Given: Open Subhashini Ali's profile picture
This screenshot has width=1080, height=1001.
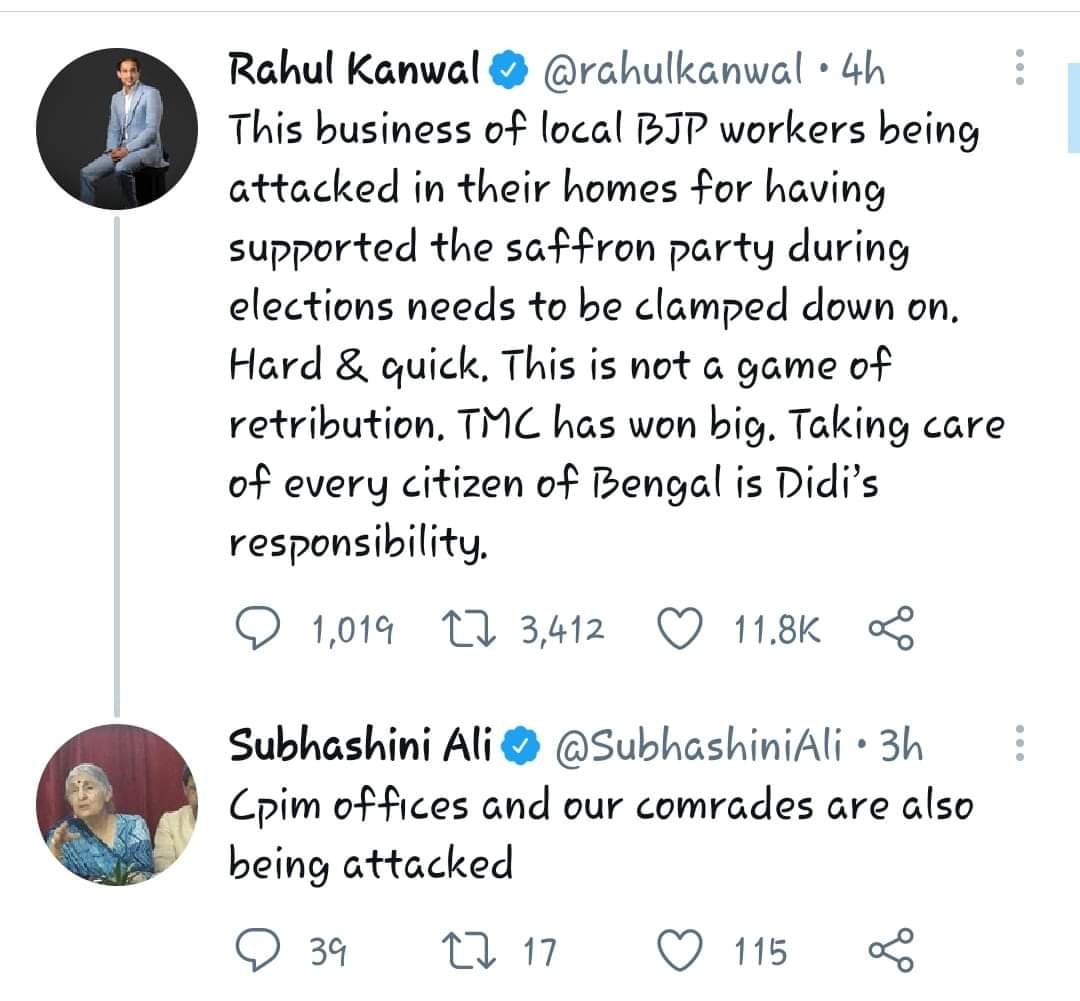Looking at the screenshot, I should (117, 805).
